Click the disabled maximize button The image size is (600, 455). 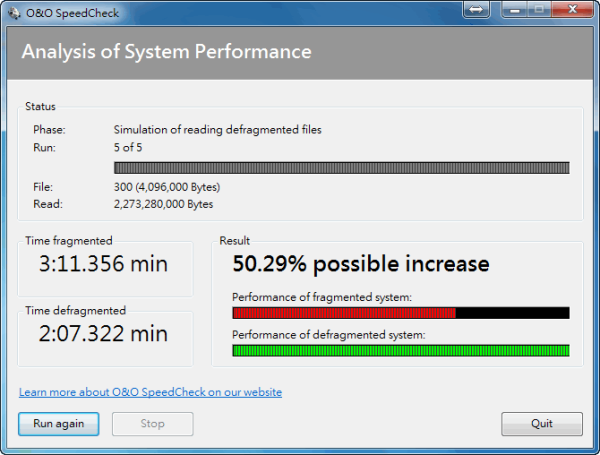(540, 10)
